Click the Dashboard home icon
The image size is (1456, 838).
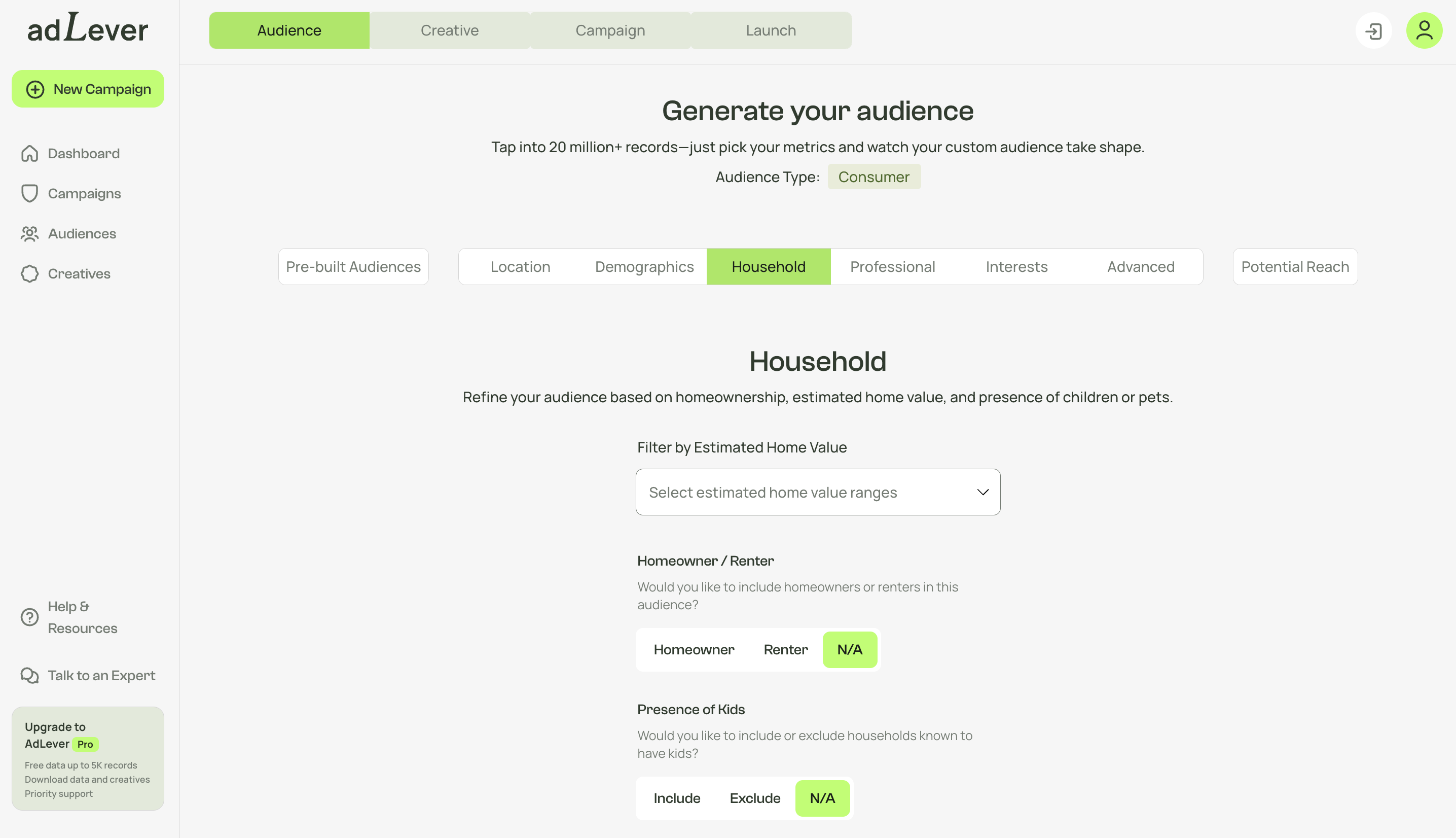[x=29, y=153]
